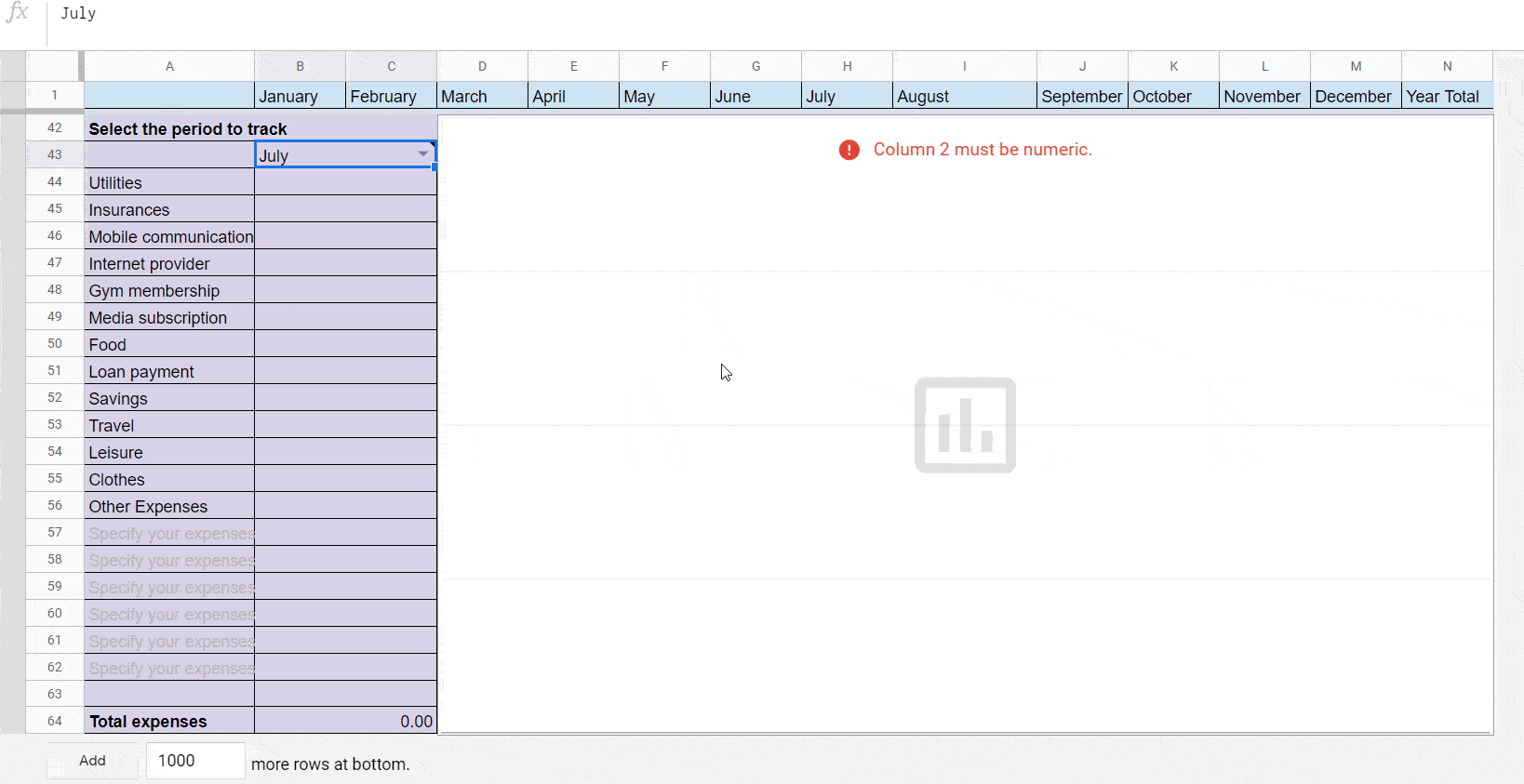Click the Food label cell
The image size is (1524, 784).
click(x=169, y=344)
